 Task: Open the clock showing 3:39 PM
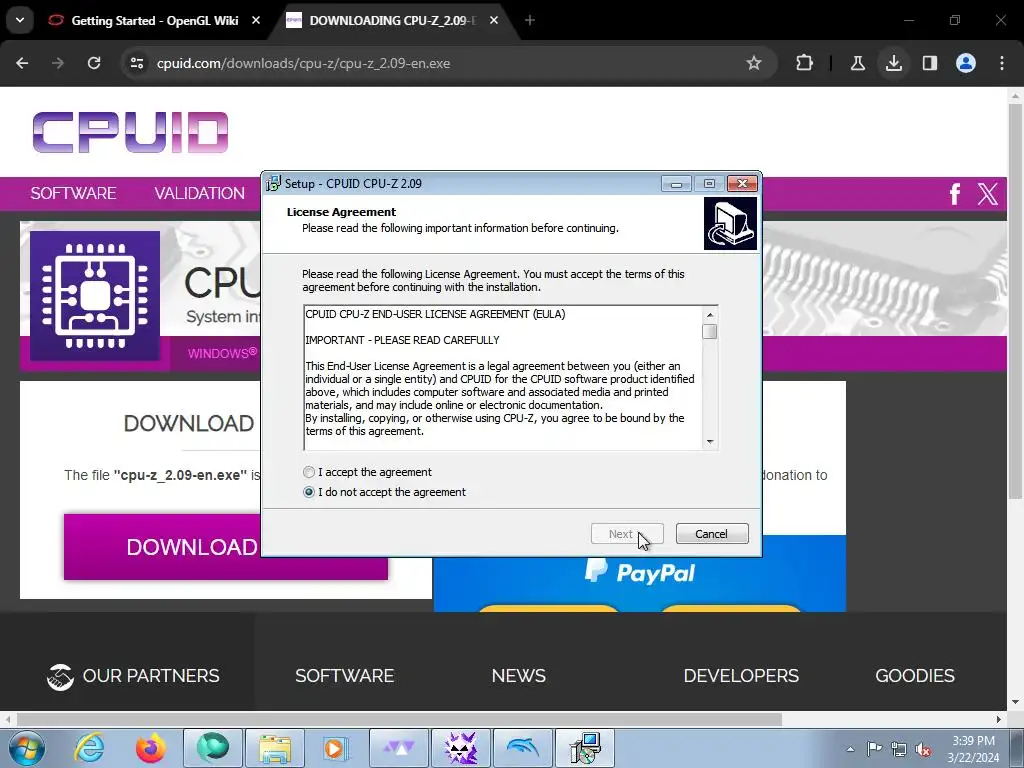pos(973,749)
